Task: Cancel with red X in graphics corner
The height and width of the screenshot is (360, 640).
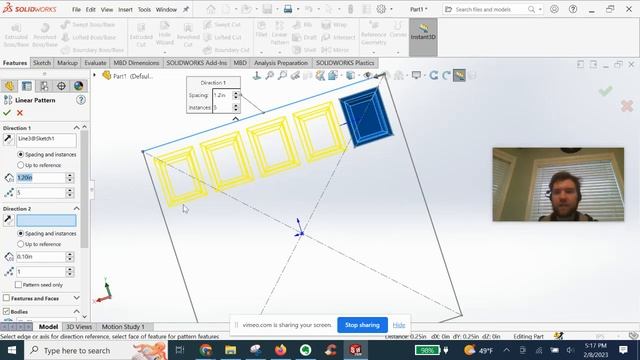Action: point(627,106)
